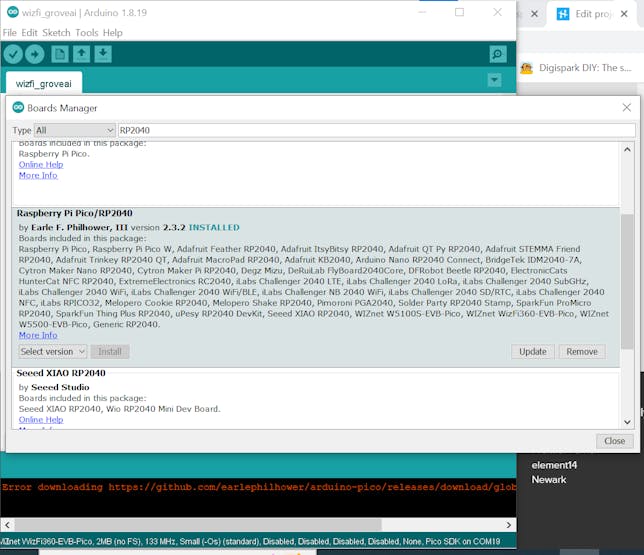Click the boards list scroll down arrow
644x555 pixels.
(x=627, y=422)
